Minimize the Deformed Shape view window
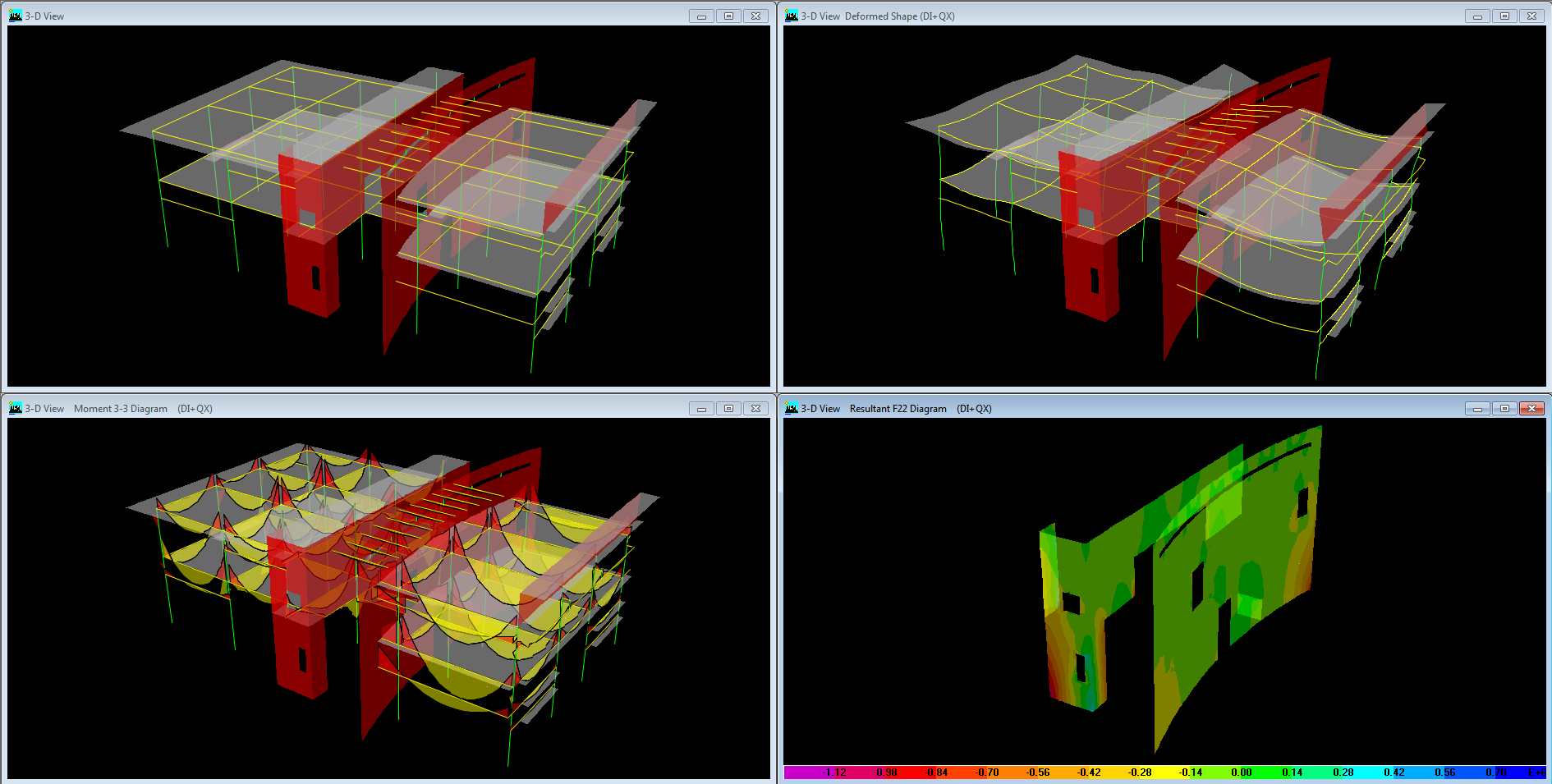Image resolution: width=1552 pixels, height=784 pixels. (1476, 16)
